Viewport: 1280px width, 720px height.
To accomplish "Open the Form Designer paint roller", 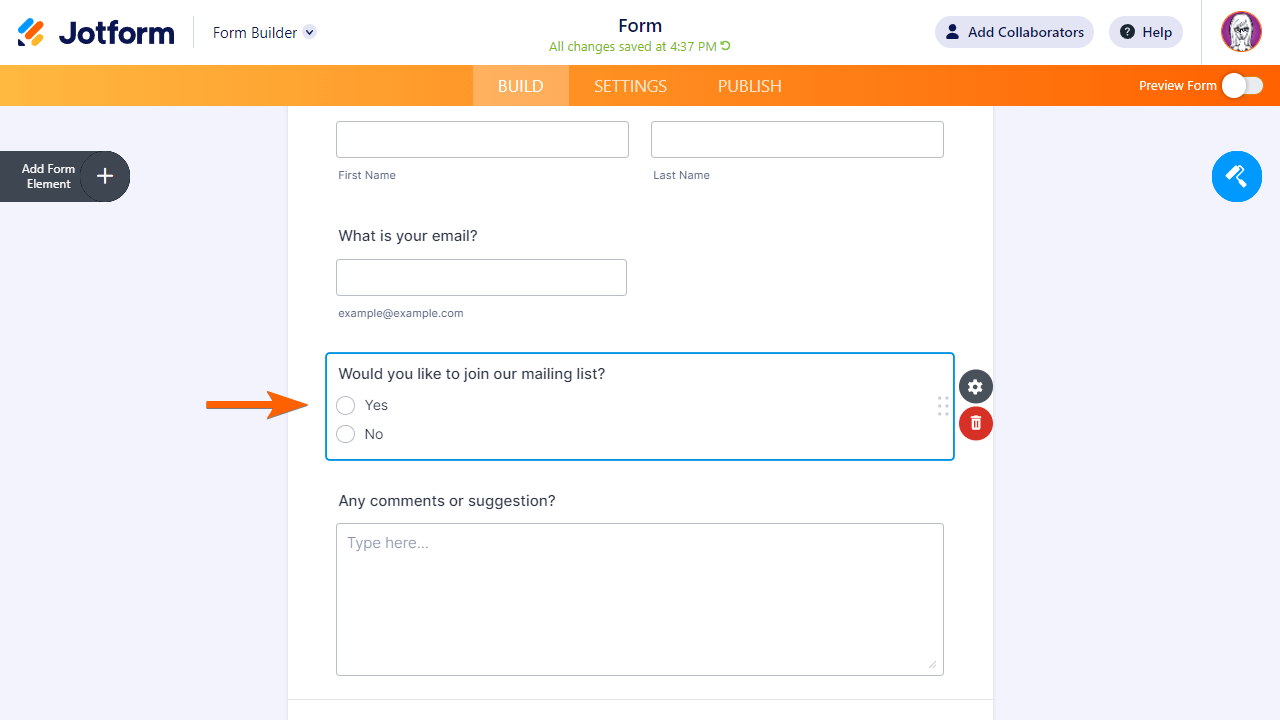I will [1236, 177].
